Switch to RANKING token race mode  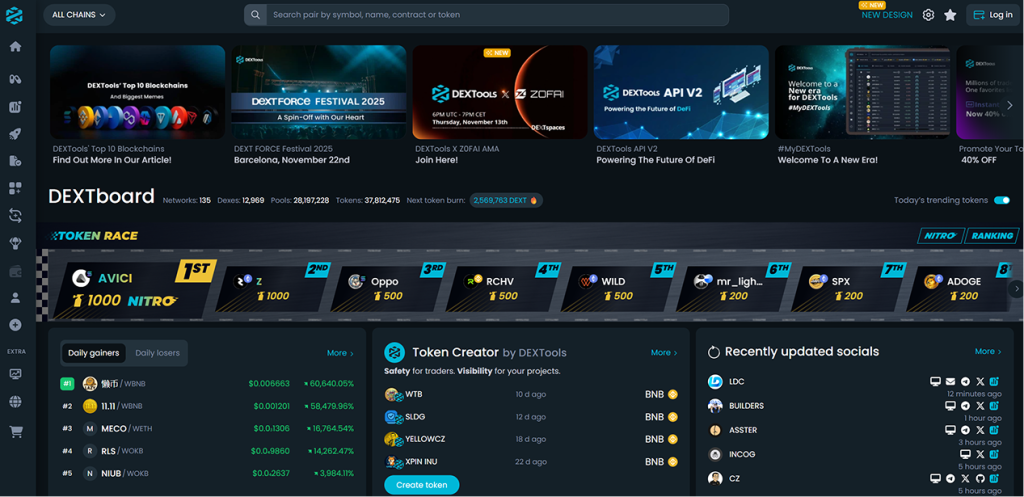point(992,236)
